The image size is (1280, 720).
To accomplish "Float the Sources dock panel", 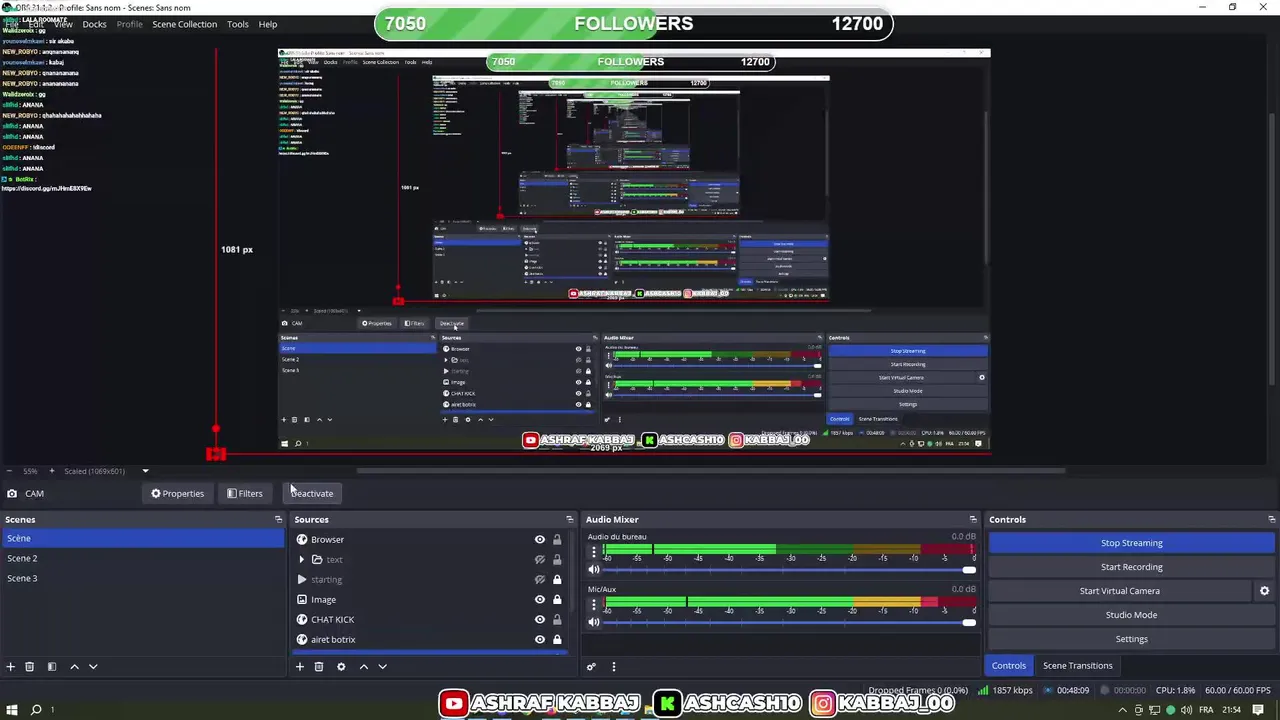I will click(x=570, y=519).
